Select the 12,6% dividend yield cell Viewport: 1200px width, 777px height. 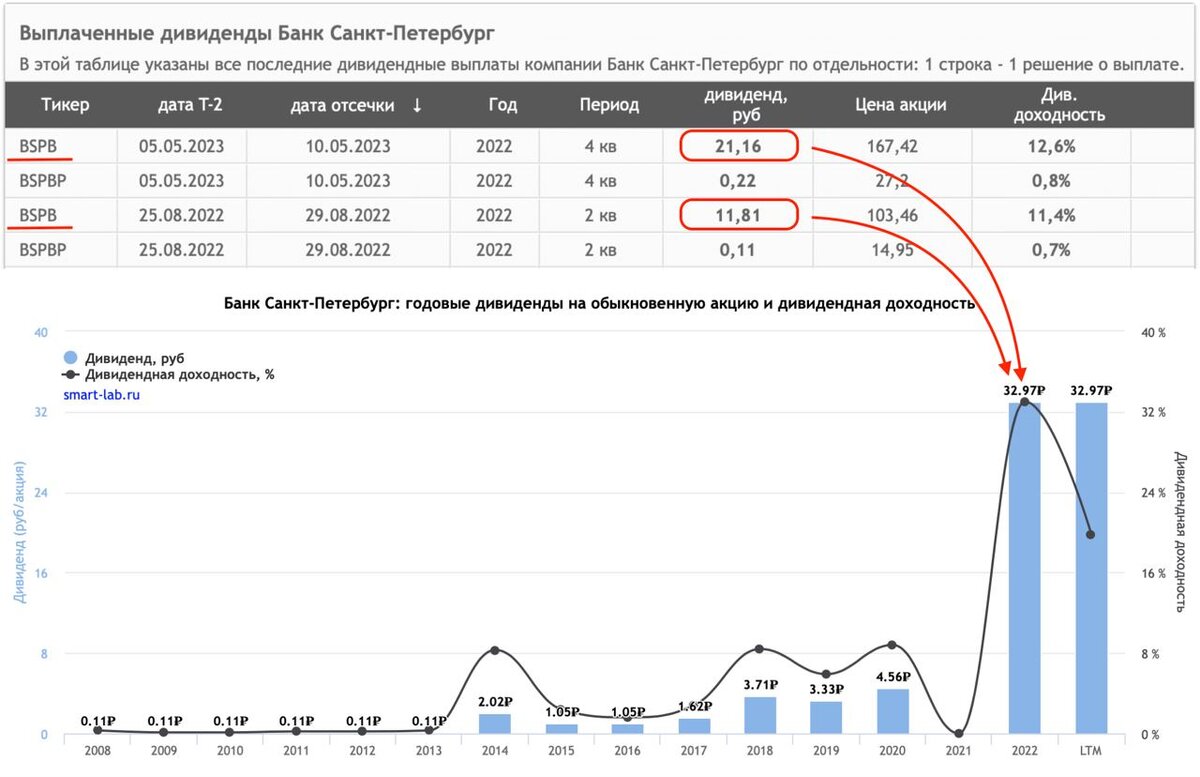point(1050,147)
